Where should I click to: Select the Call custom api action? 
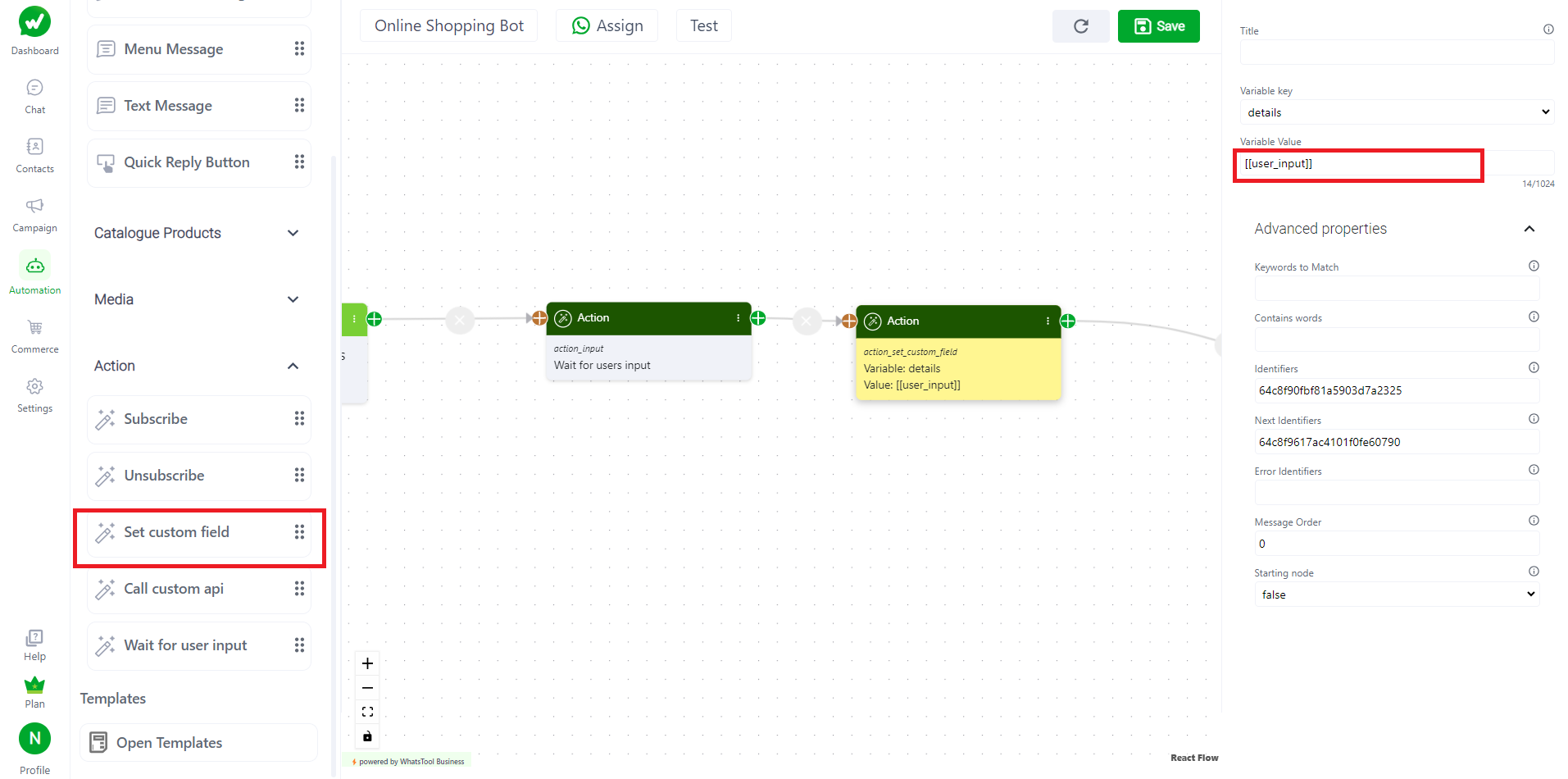tap(198, 589)
